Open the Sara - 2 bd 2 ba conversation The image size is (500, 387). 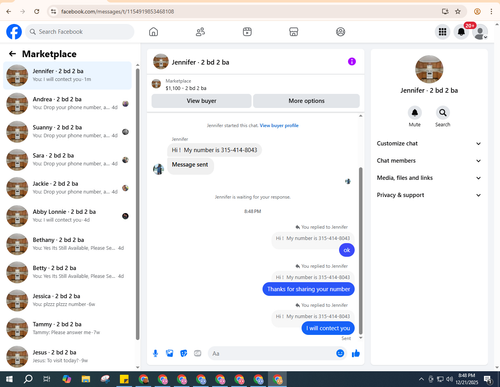(x=67, y=160)
